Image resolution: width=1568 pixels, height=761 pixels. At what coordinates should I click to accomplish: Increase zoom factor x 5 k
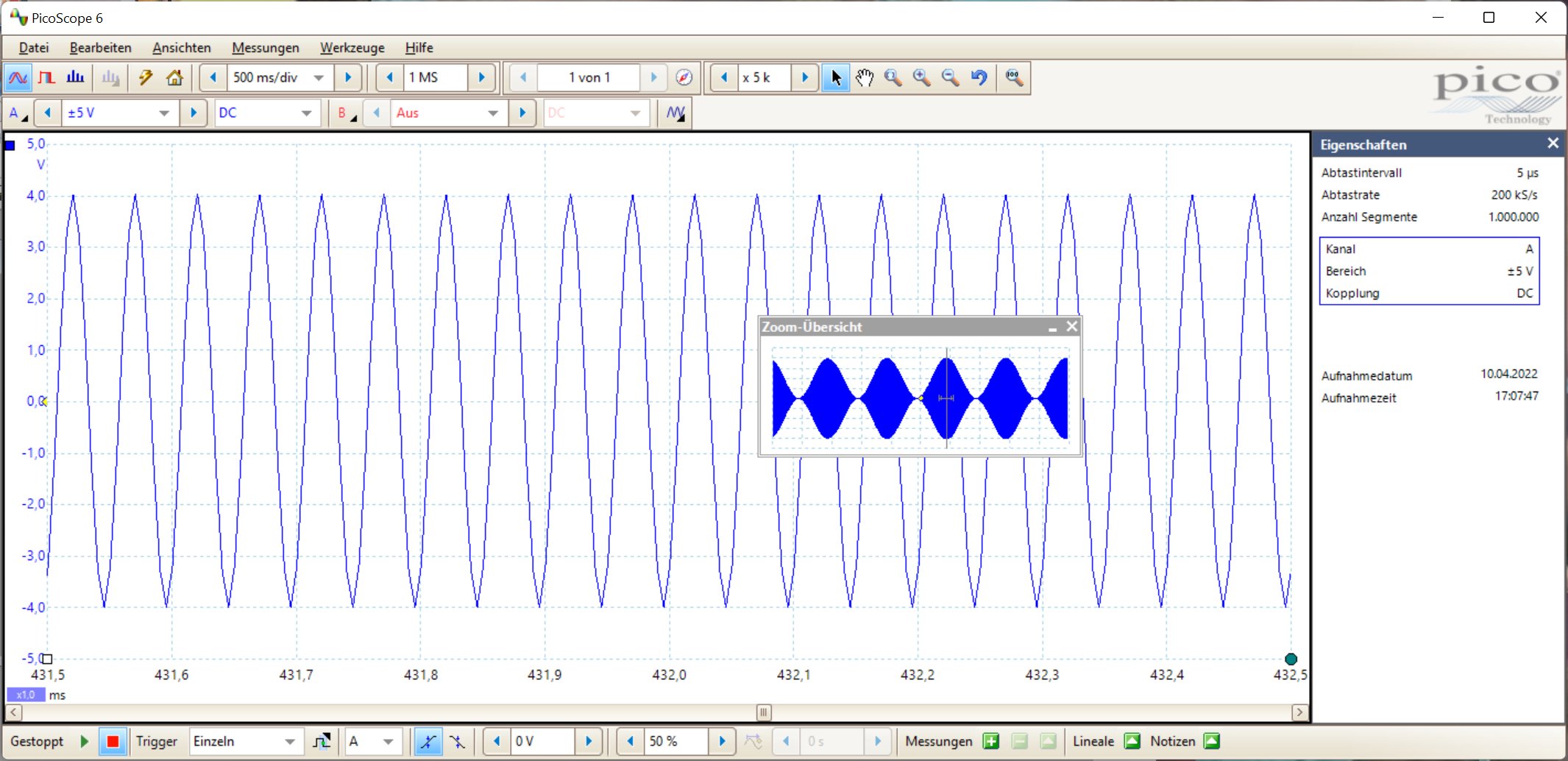pyautogui.click(x=805, y=77)
